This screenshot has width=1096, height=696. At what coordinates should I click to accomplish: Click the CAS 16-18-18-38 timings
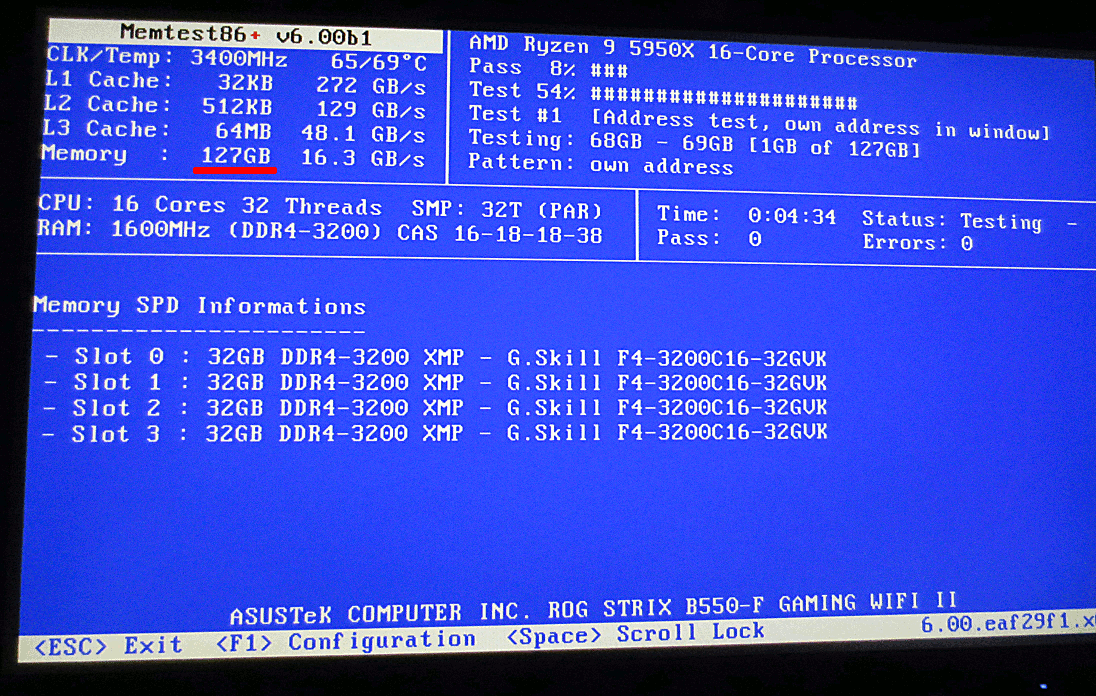[x=500, y=233]
